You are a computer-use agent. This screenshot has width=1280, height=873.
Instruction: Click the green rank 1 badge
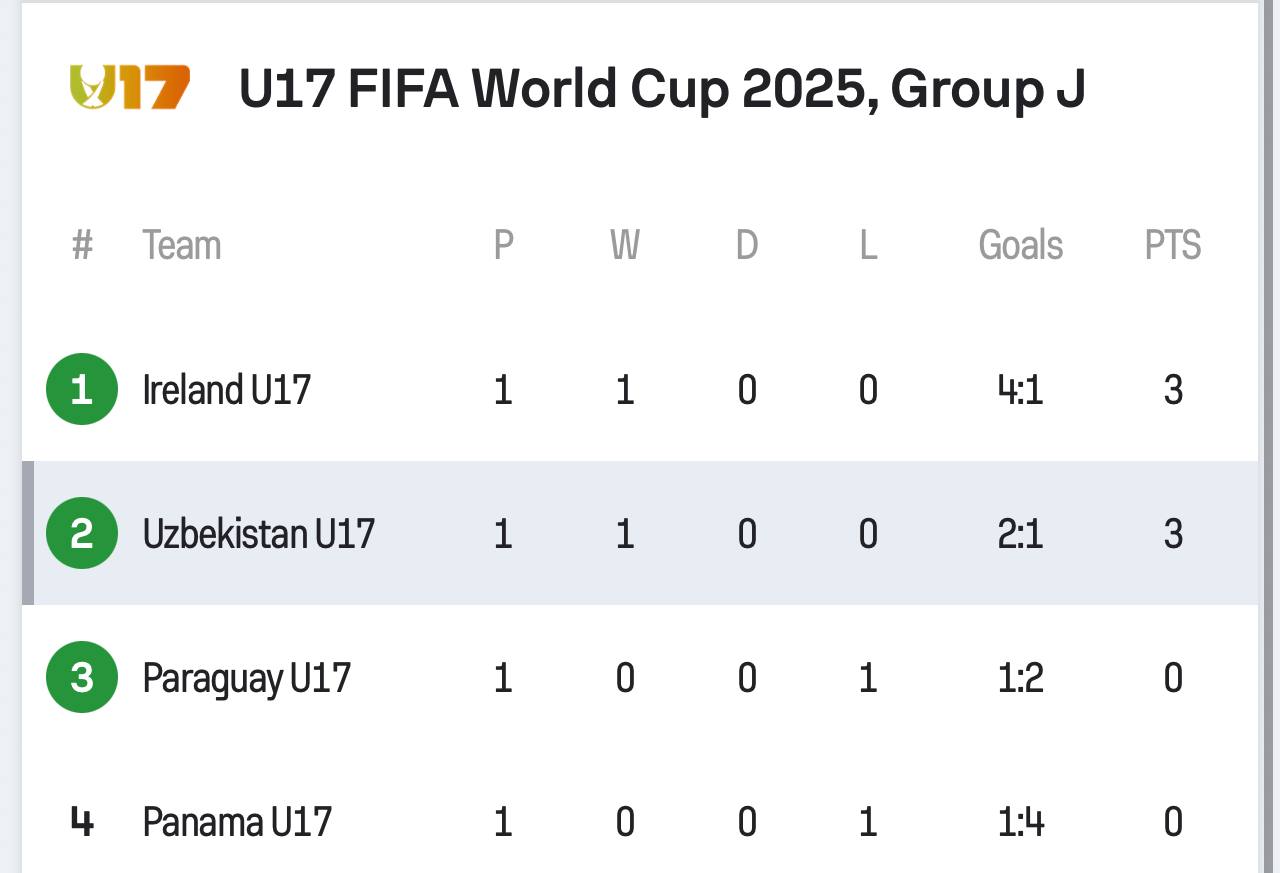(82, 389)
